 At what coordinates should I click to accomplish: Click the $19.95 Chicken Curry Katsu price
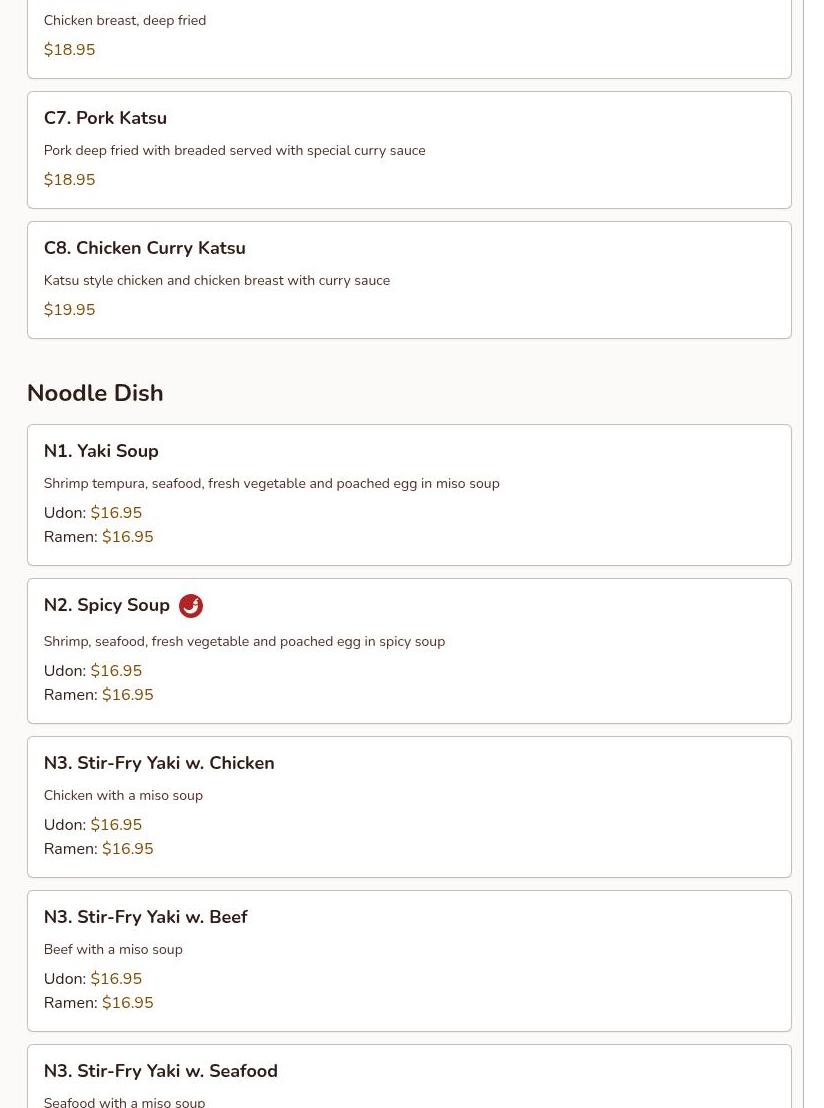(x=69, y=310)
